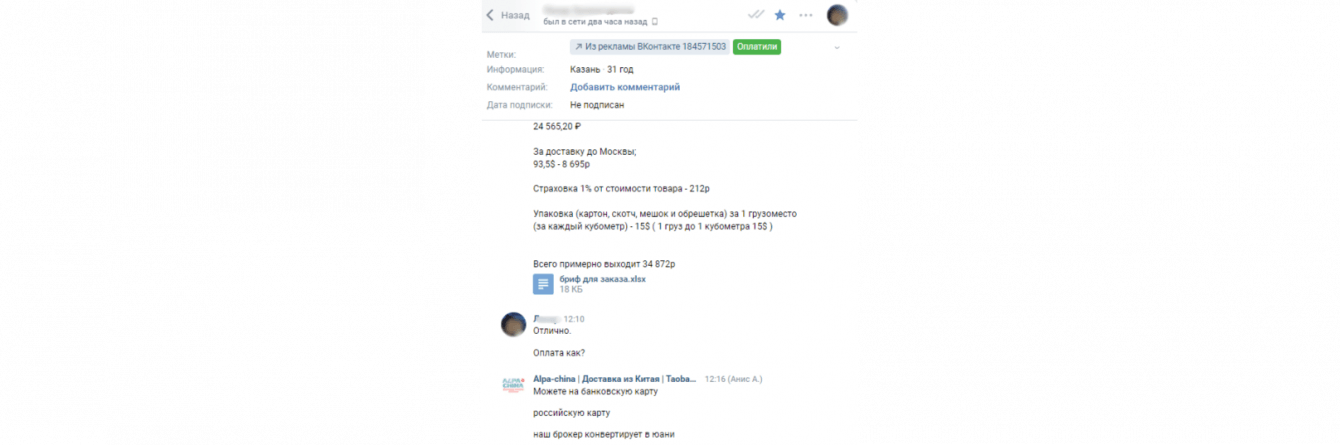Image resolution: width=1340 pixels, height=445 pixels.
Task: Select the Всего примерно выходит 34 872р message
Action: click(x=604, y=264)
